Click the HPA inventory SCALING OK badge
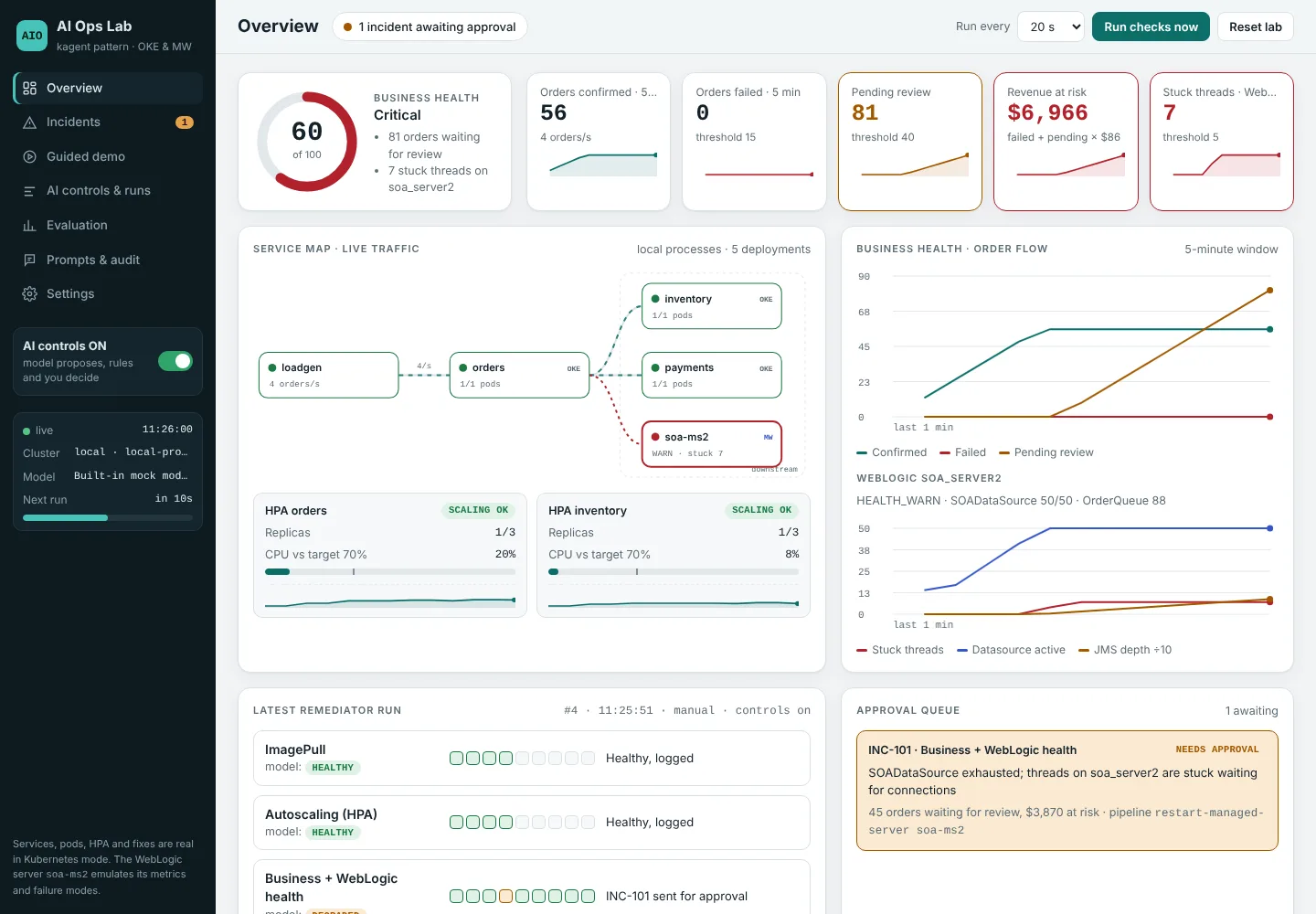Screen dimensions: 1316x914 pos(762,510)
